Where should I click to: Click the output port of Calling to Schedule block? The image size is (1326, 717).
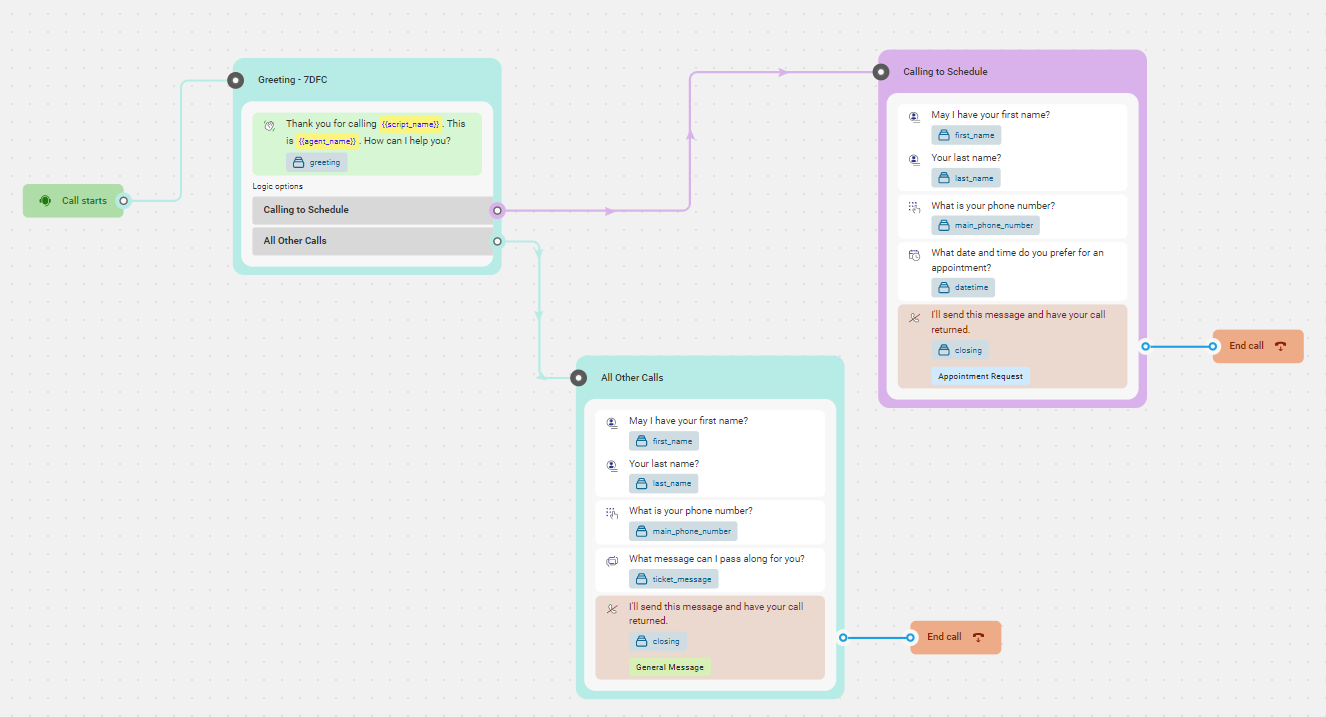tap(1145, 346)
